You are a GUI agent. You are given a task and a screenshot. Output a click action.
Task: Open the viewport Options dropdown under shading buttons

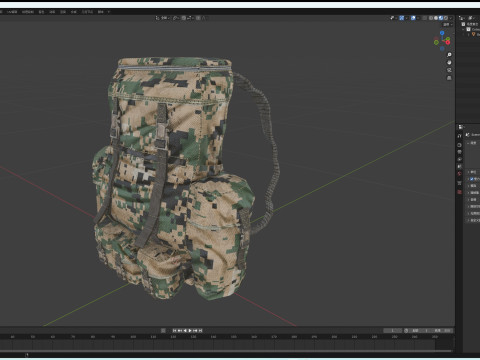click(x=448, y=25)
